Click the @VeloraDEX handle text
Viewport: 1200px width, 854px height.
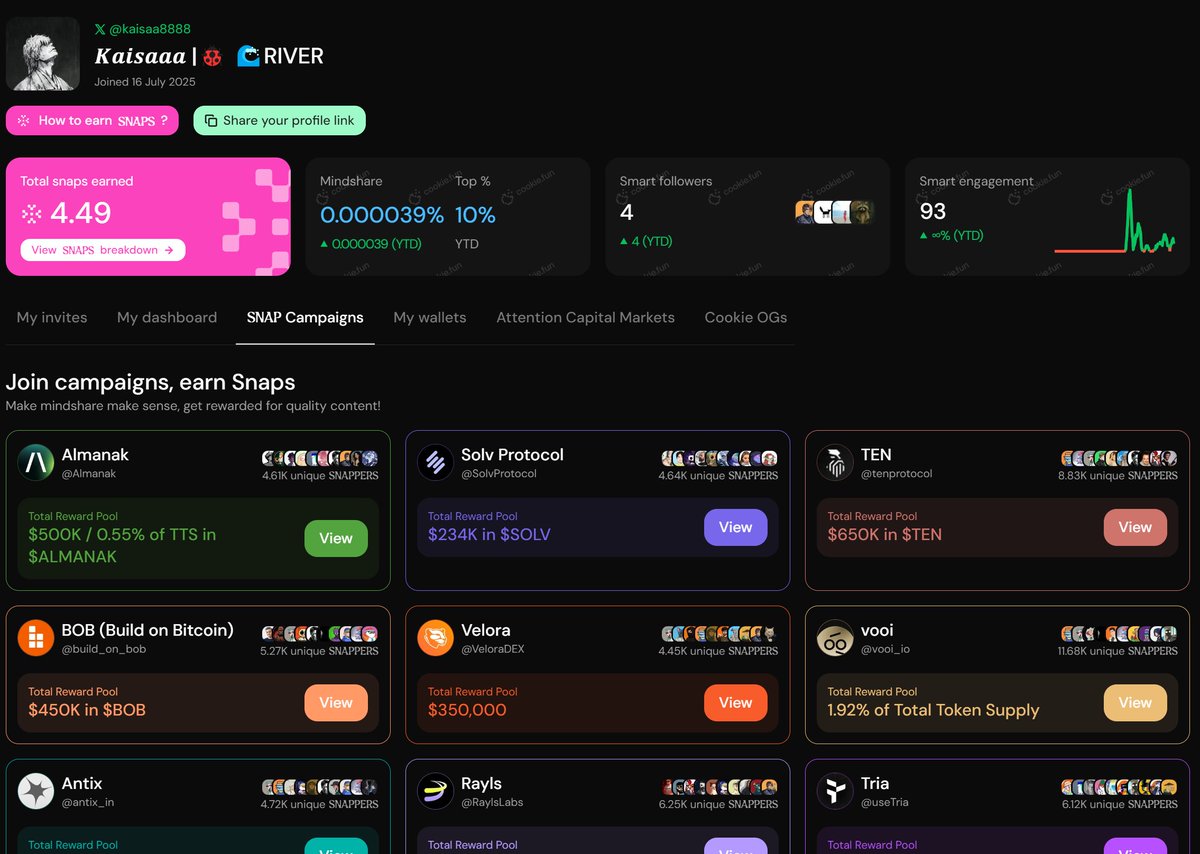click(x=493, y=650)
